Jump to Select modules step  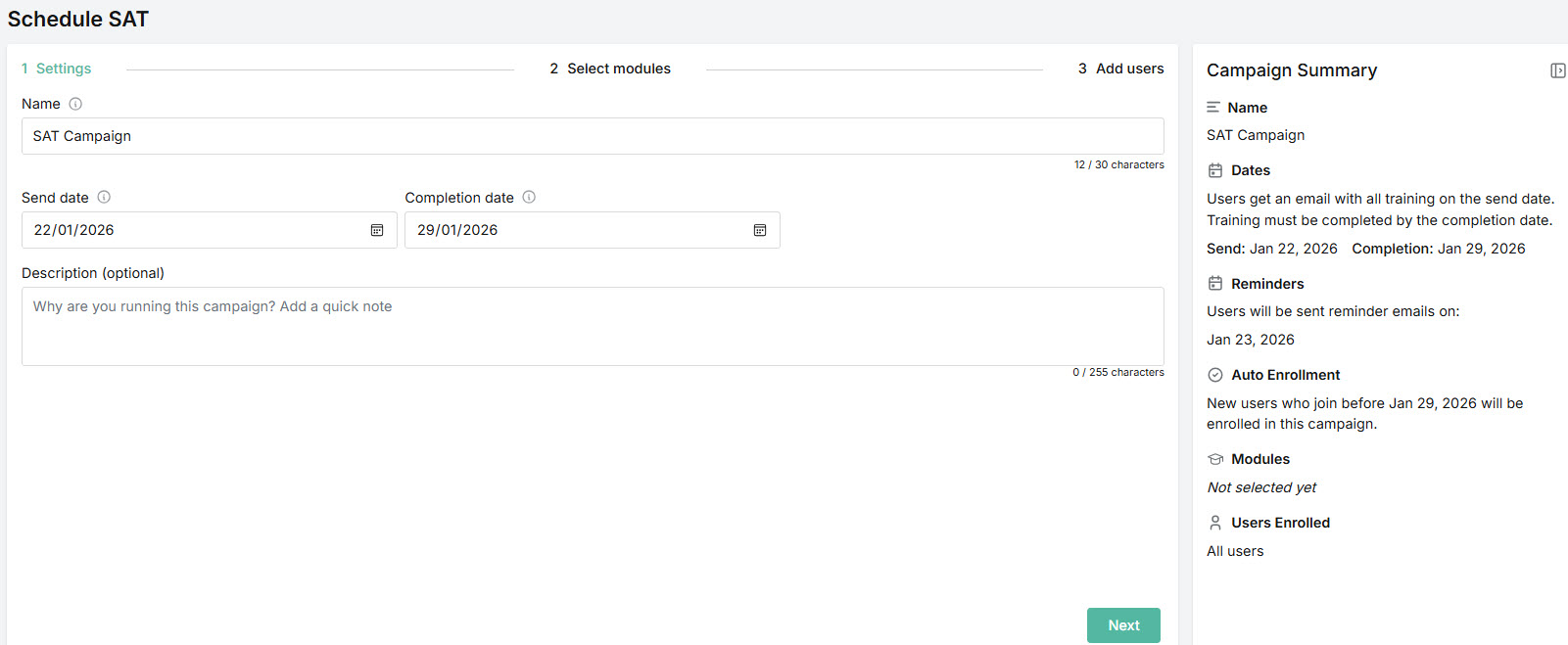pos(610,69)
